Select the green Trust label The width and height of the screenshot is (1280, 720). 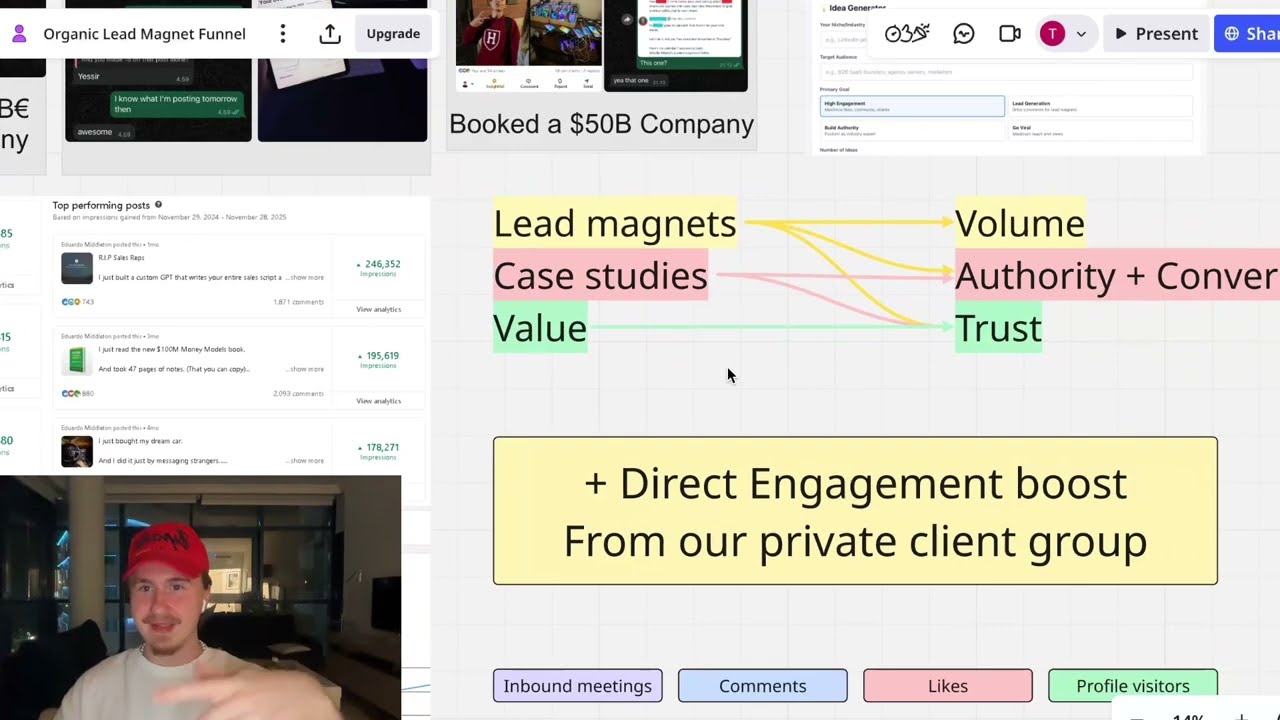tap(998, 328)
